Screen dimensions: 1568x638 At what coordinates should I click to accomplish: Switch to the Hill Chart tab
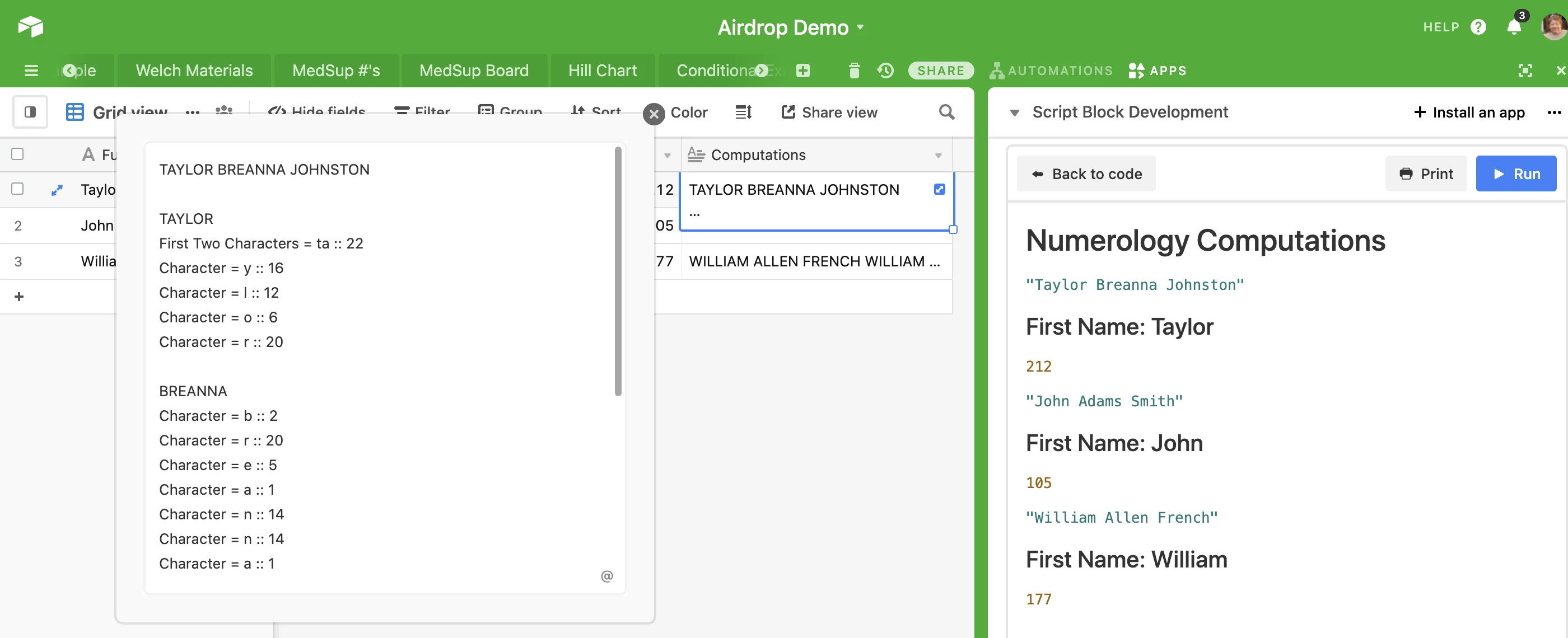click(603, 71)
